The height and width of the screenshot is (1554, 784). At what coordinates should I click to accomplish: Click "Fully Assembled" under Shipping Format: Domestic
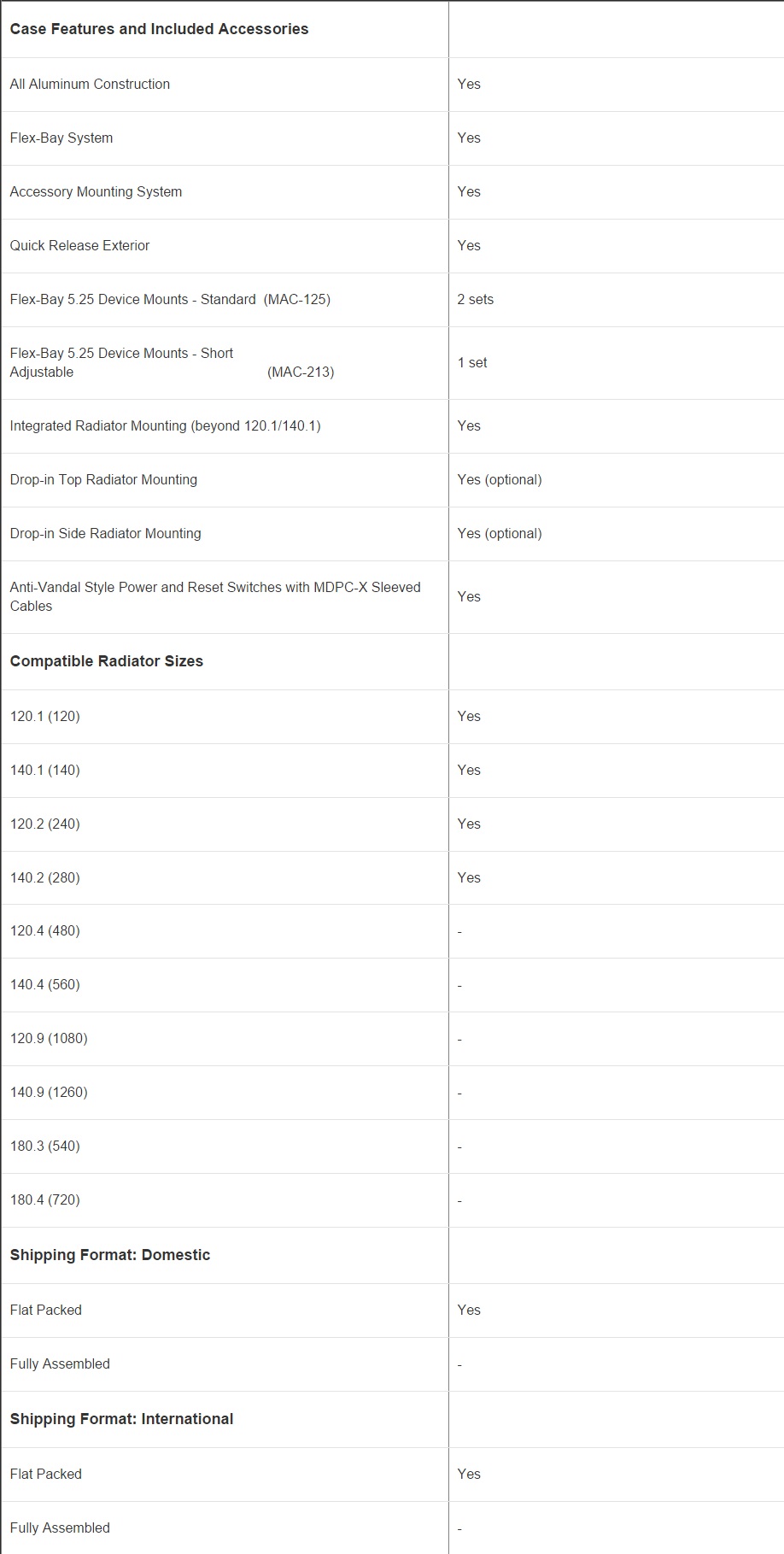60,1363
